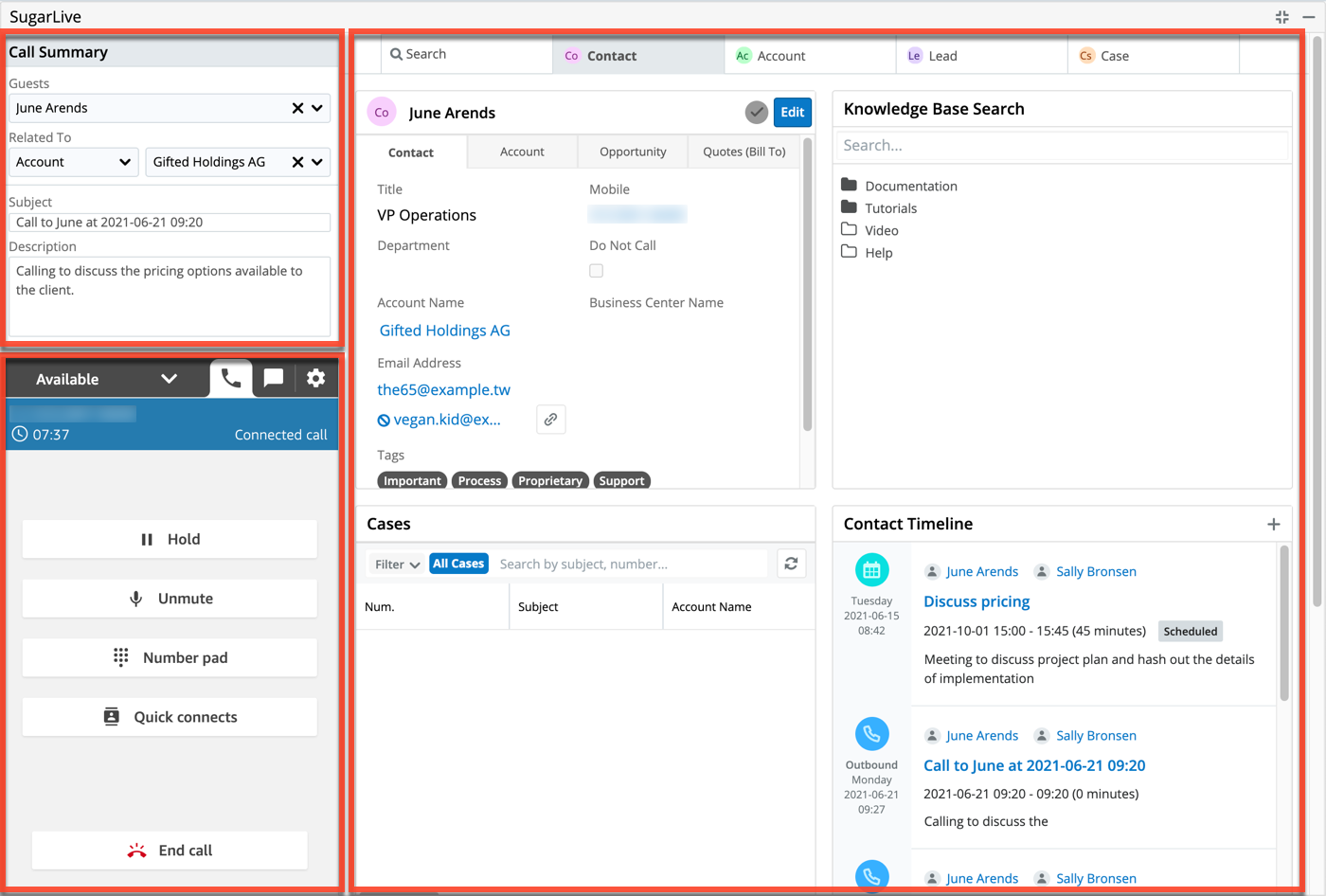
Task: Put the connected call on Hold
Action: 170,540
